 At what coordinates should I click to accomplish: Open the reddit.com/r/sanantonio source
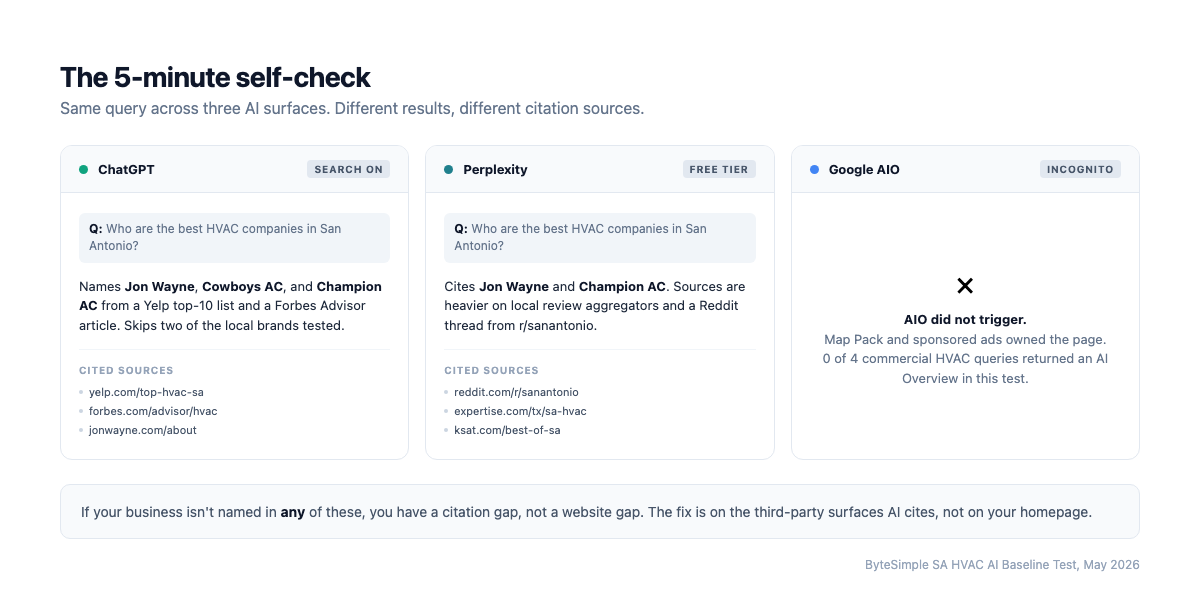point(516,392)
